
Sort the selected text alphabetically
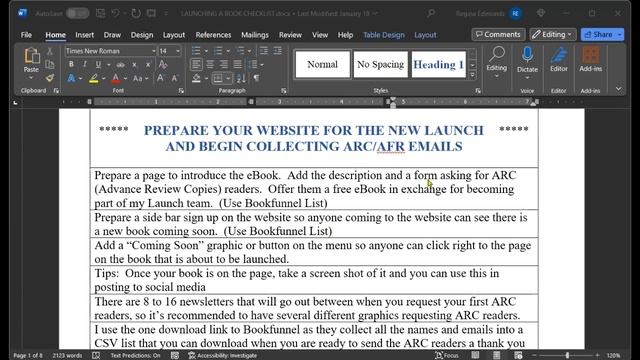241,78
